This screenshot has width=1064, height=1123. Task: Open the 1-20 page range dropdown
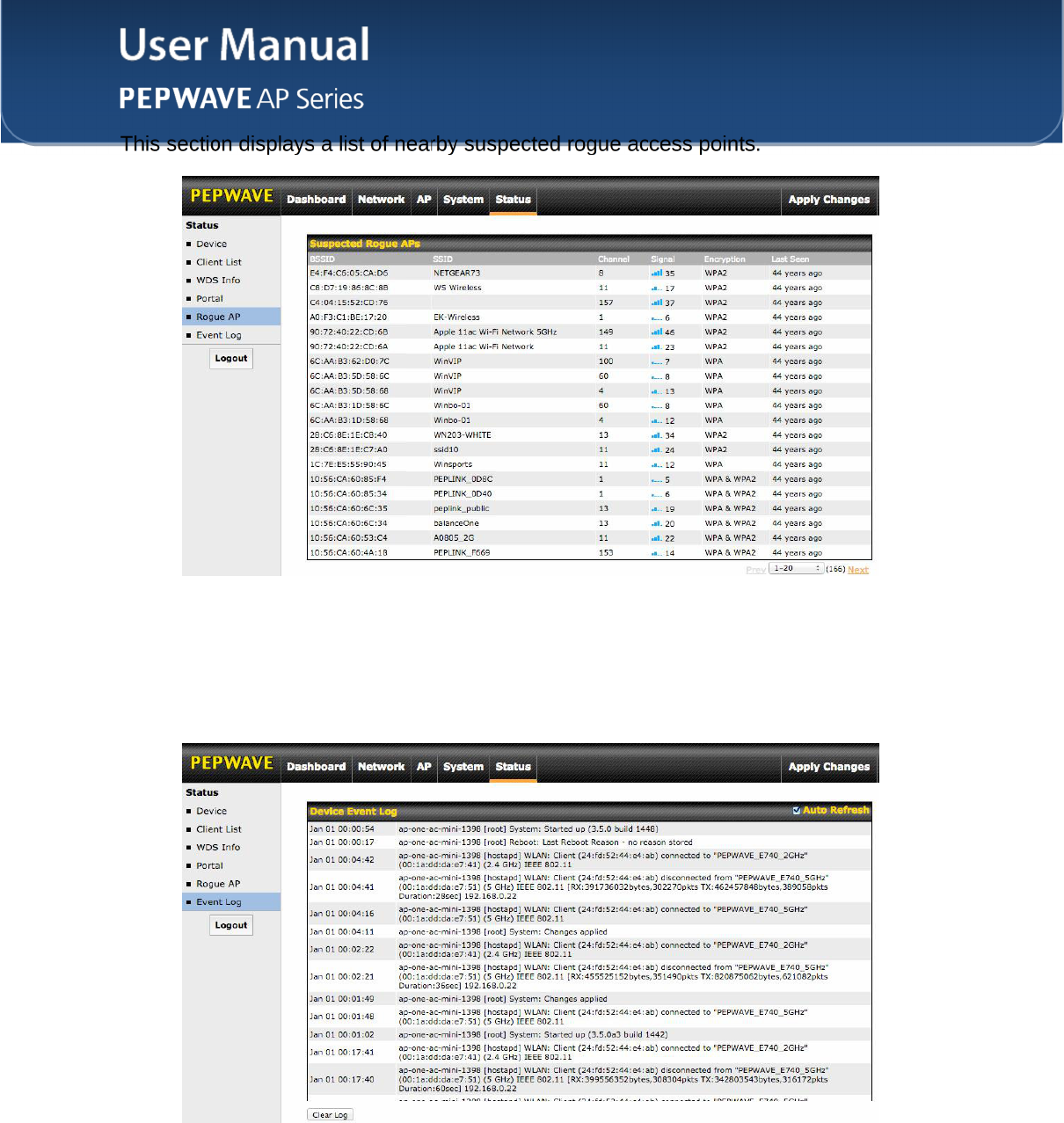coord(797,569)
